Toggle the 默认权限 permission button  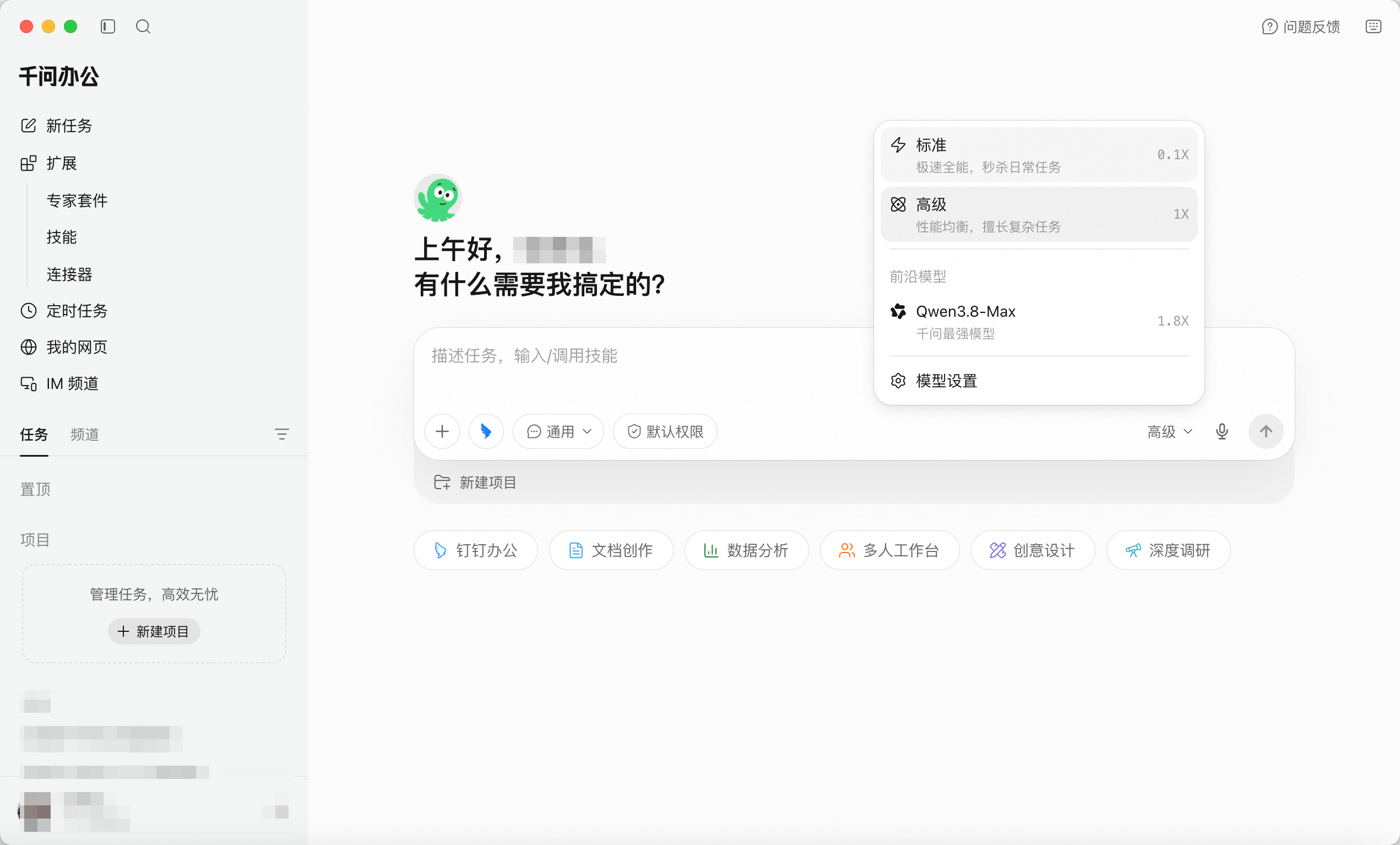tap(665, 431)
